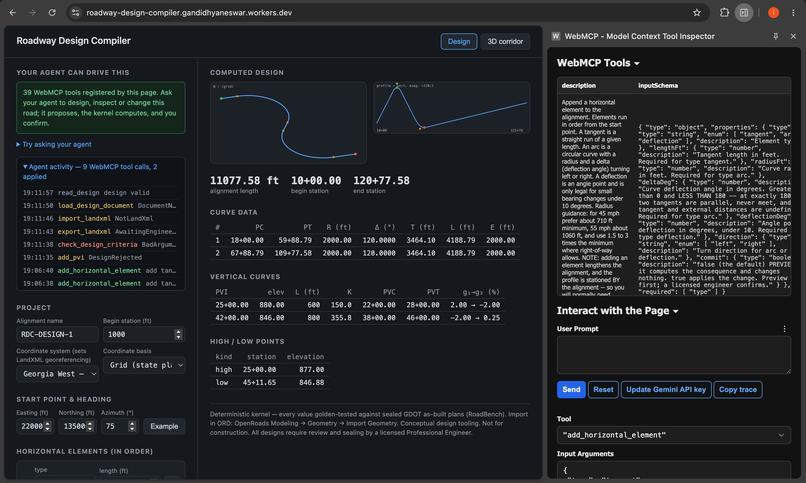806x483 pixels.
Task: Close the WebMCP inspector panel
Action: 793,36
